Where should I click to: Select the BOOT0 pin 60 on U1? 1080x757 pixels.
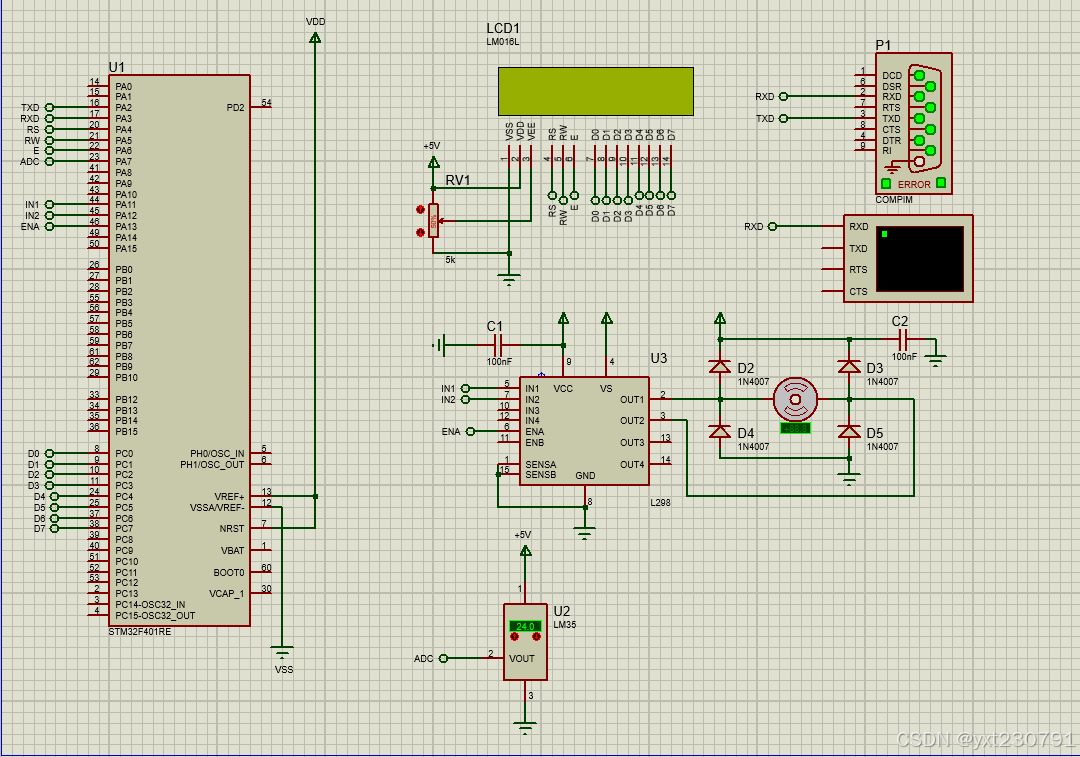point(260,572)
